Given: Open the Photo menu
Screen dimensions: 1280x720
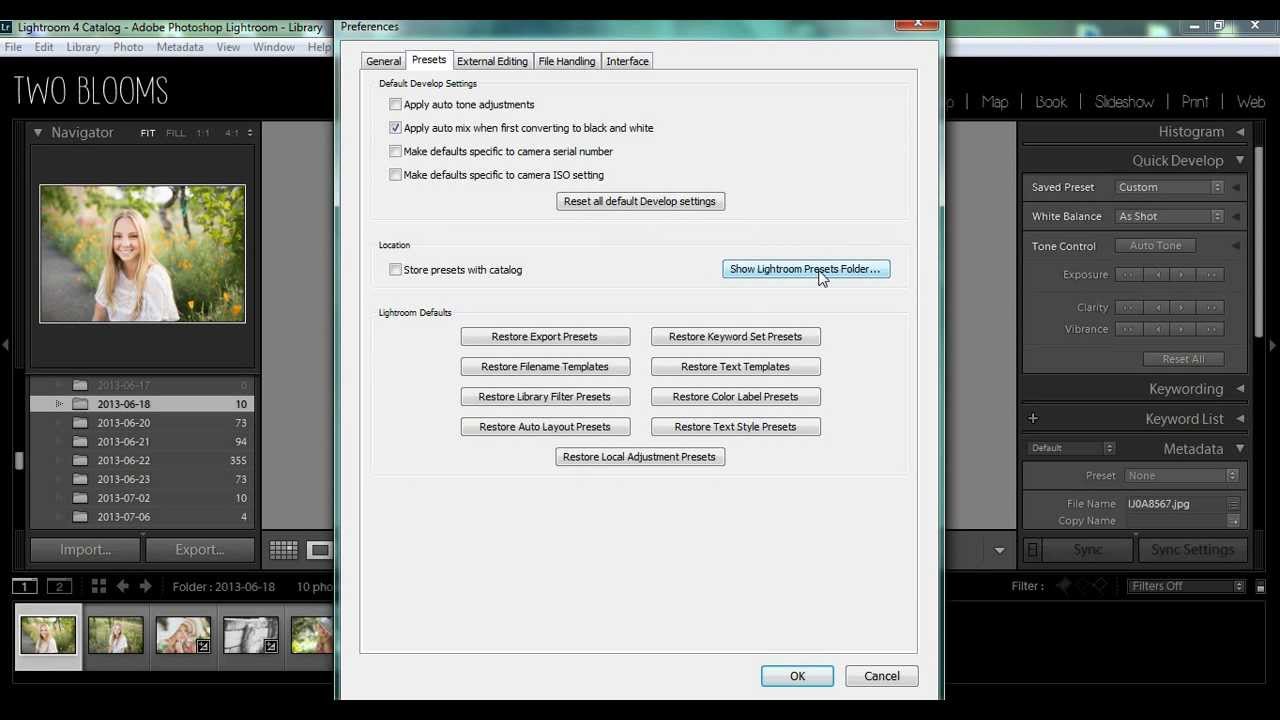Looking at the screenshot, I should tap(128, 47).
